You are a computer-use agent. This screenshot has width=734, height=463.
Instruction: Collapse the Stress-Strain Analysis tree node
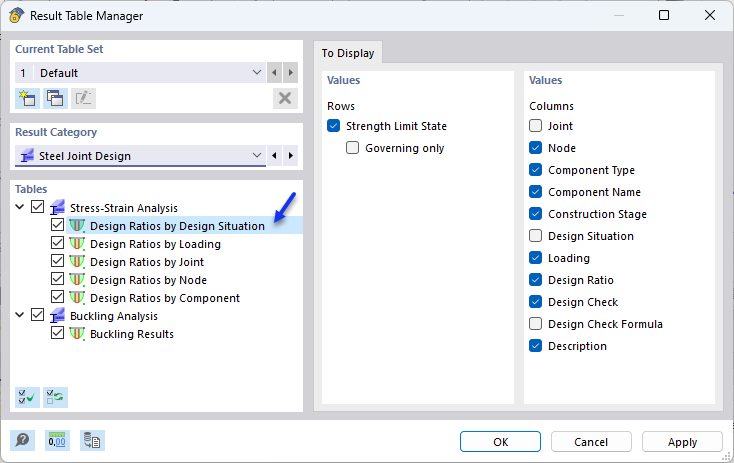[x=20, y=207]
